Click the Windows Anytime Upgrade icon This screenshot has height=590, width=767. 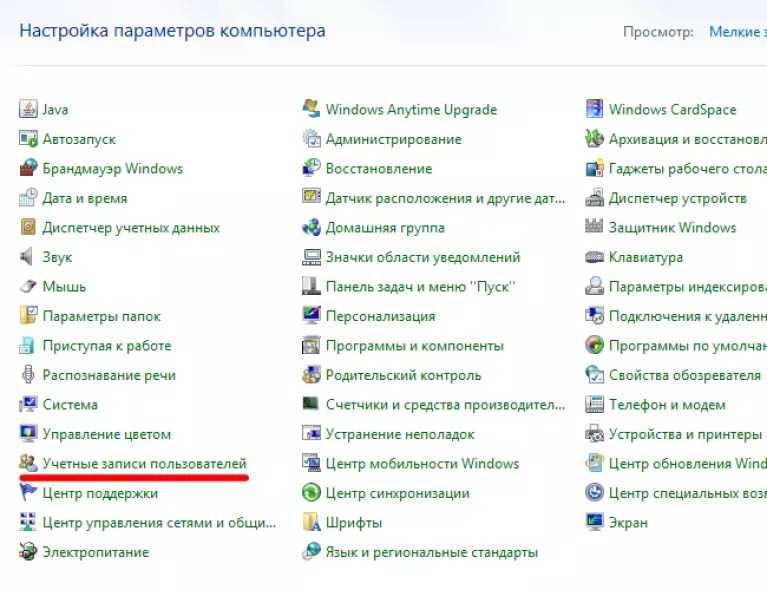tap(311, 109)
